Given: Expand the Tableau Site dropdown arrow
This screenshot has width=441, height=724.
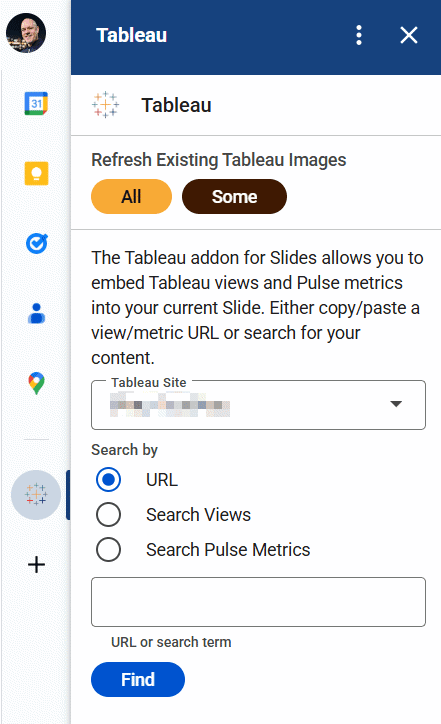Looking at the screenshot, I should pos(396,404).
